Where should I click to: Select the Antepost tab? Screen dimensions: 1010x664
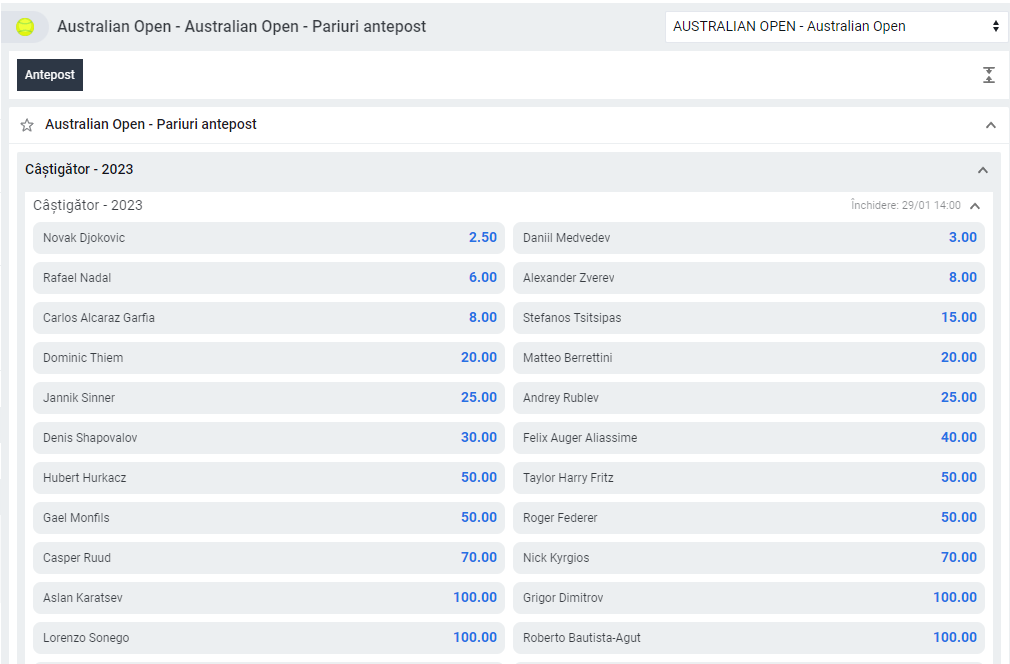tap(50, 75)
